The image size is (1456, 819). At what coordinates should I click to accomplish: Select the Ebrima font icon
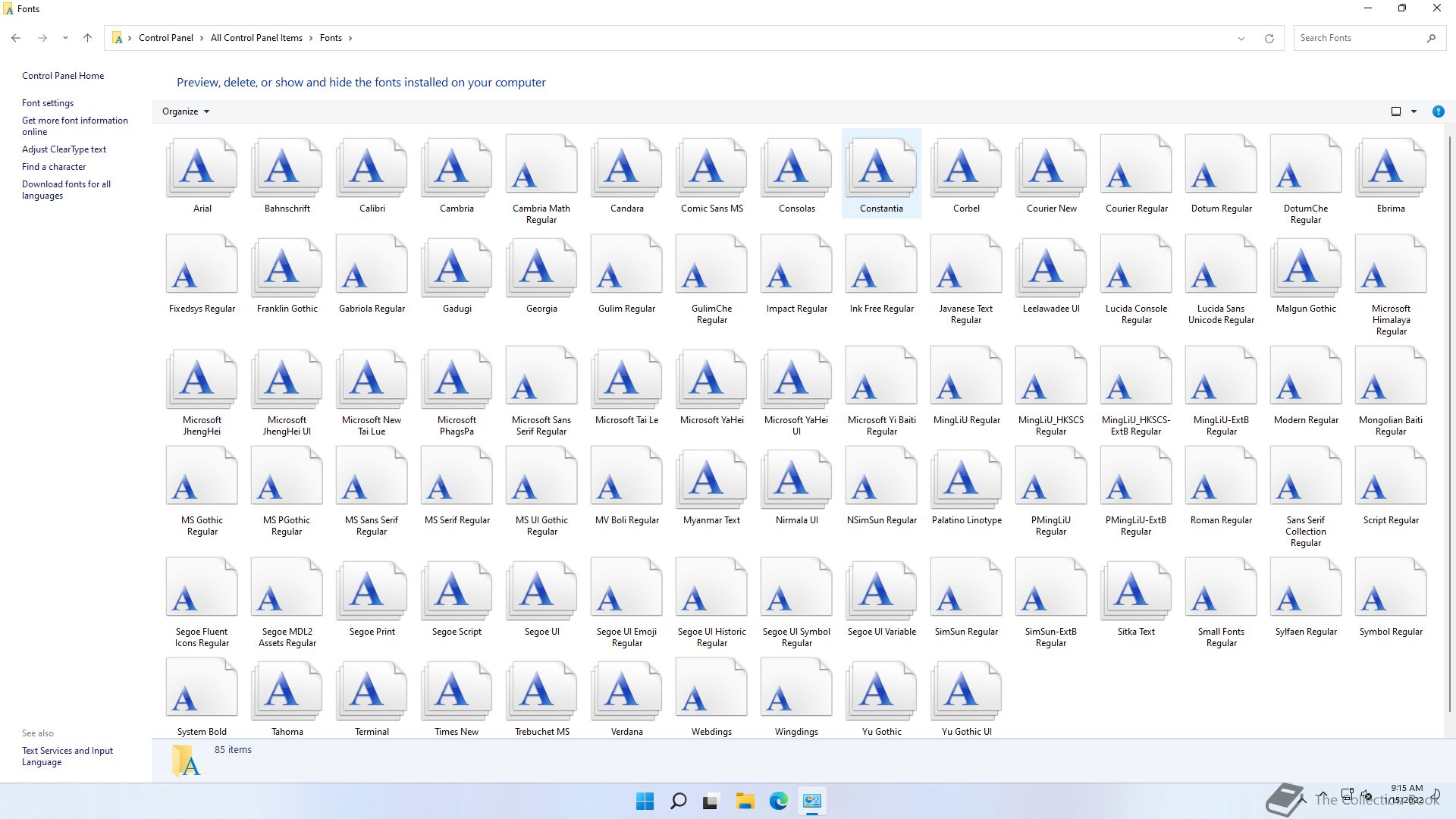coord(1391,166)
